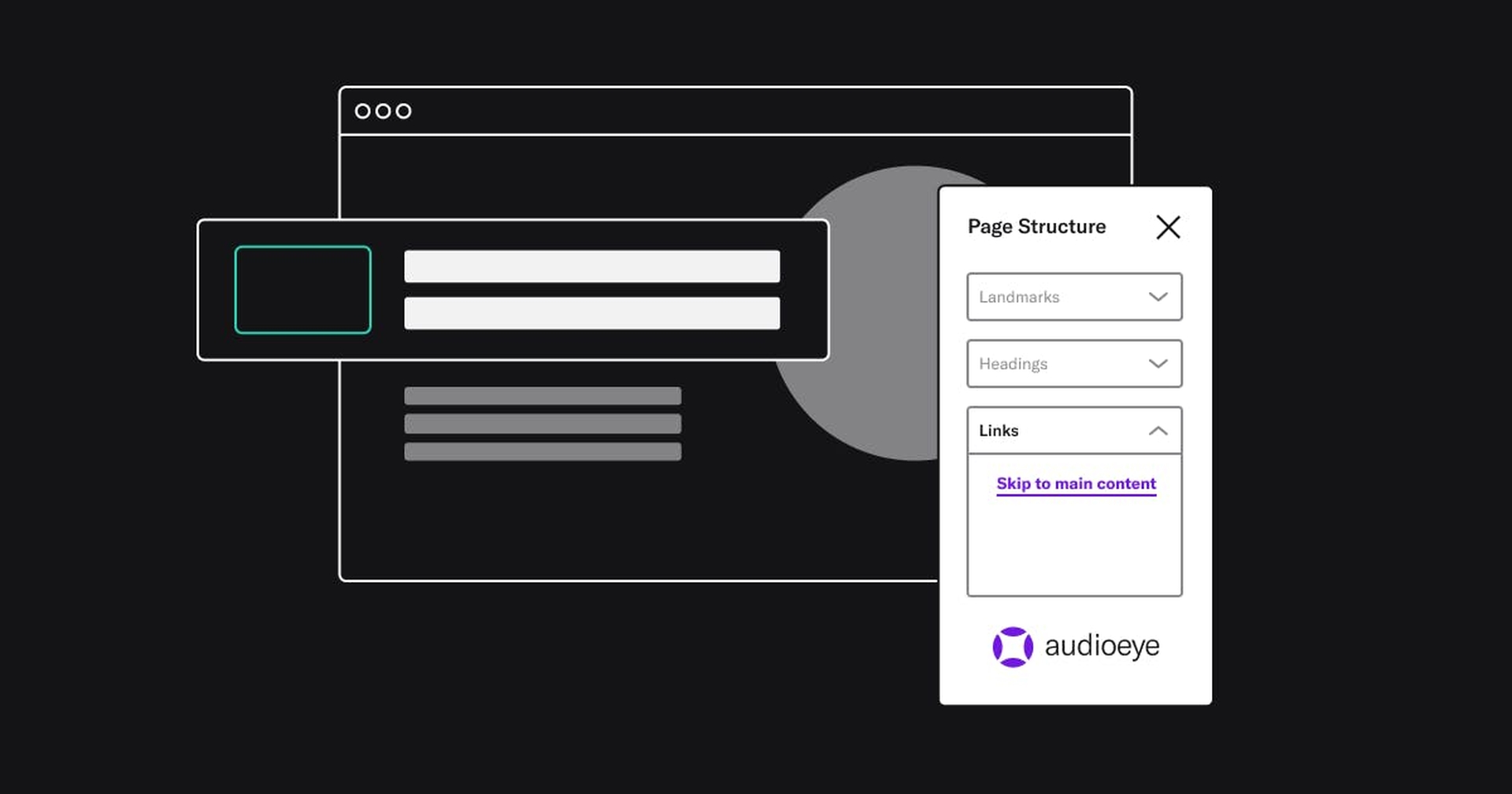Expand the Headings dropdown

point(1158,364)
